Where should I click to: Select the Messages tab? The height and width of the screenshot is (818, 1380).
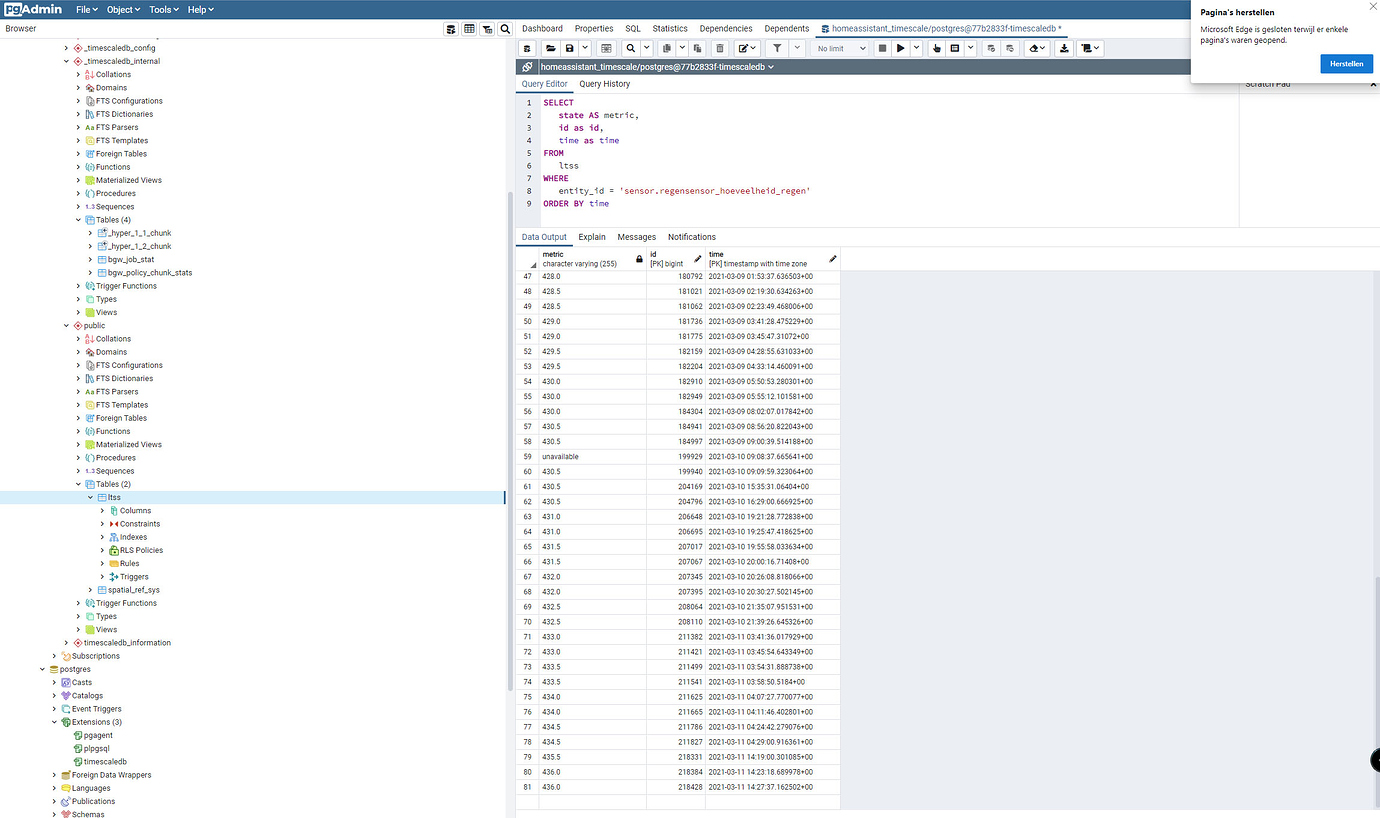636,237
